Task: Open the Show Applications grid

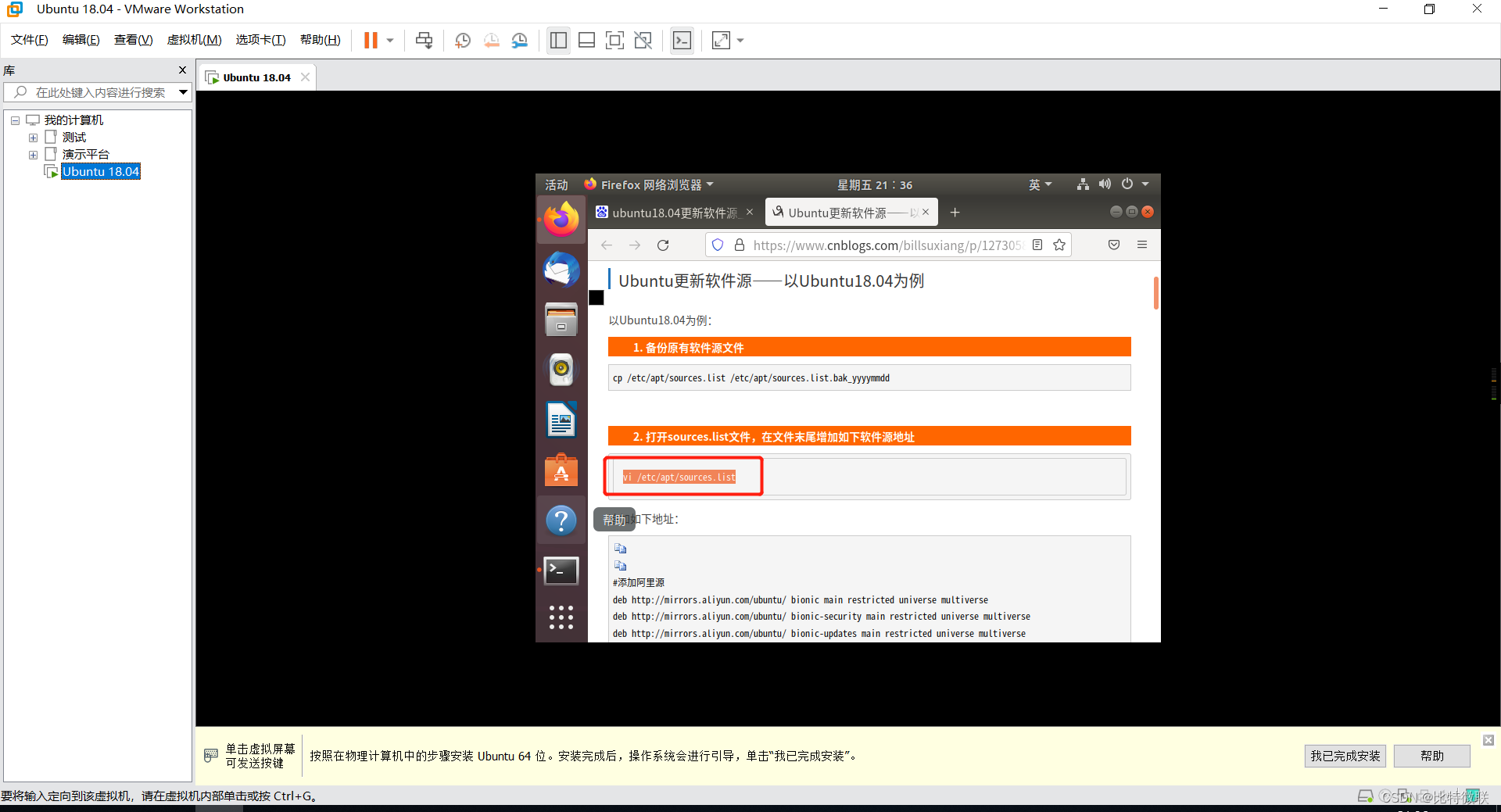Action: click(561, 617)
